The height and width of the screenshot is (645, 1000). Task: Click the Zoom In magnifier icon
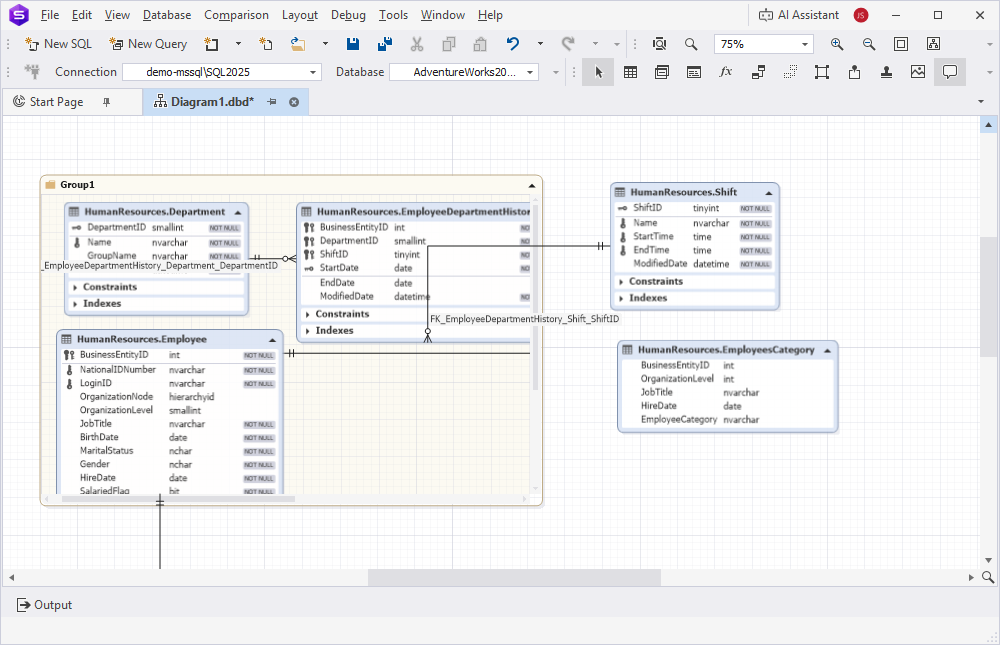point(837,44)
